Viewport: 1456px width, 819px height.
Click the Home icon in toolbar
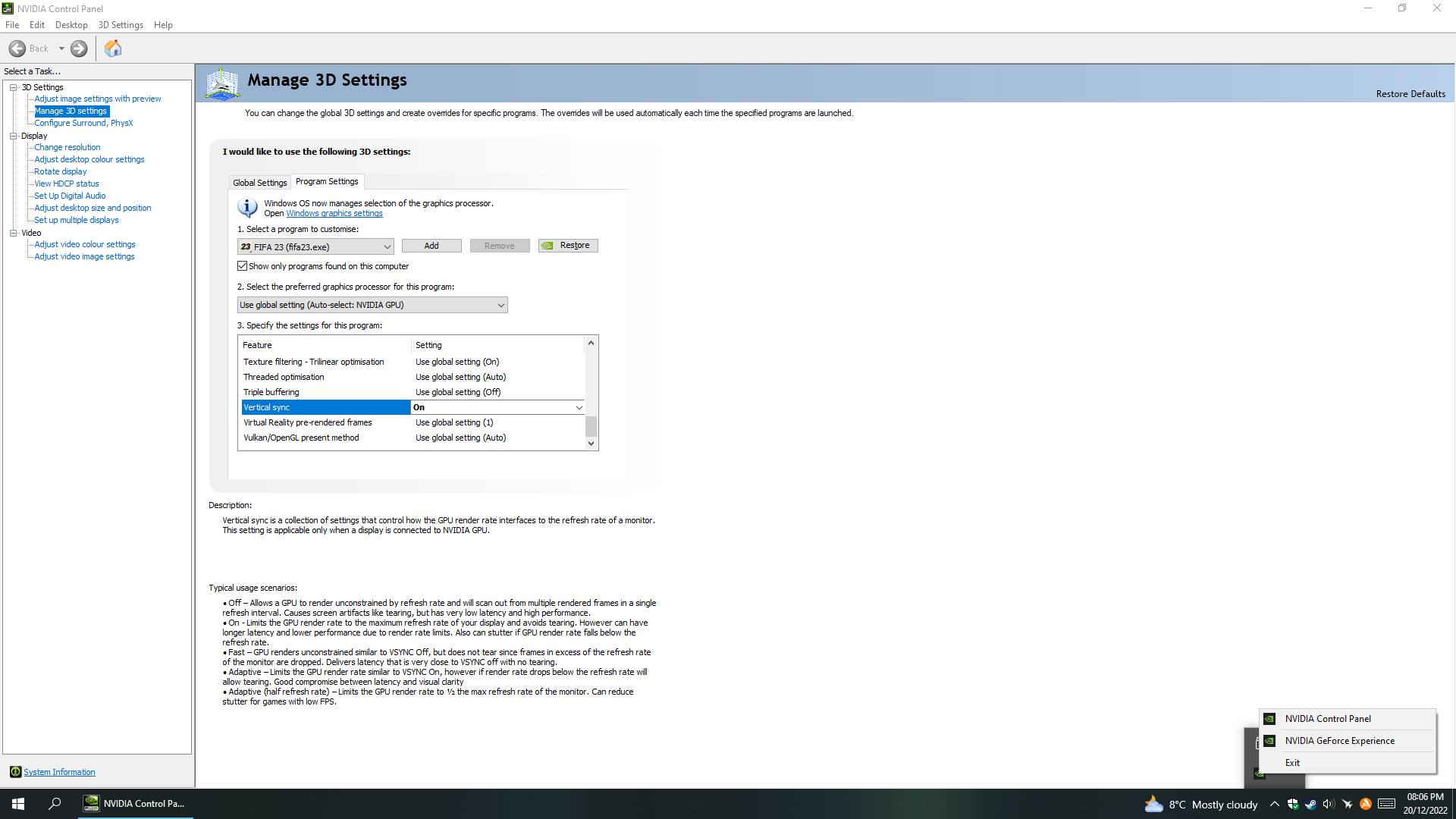tap(113, 49)
